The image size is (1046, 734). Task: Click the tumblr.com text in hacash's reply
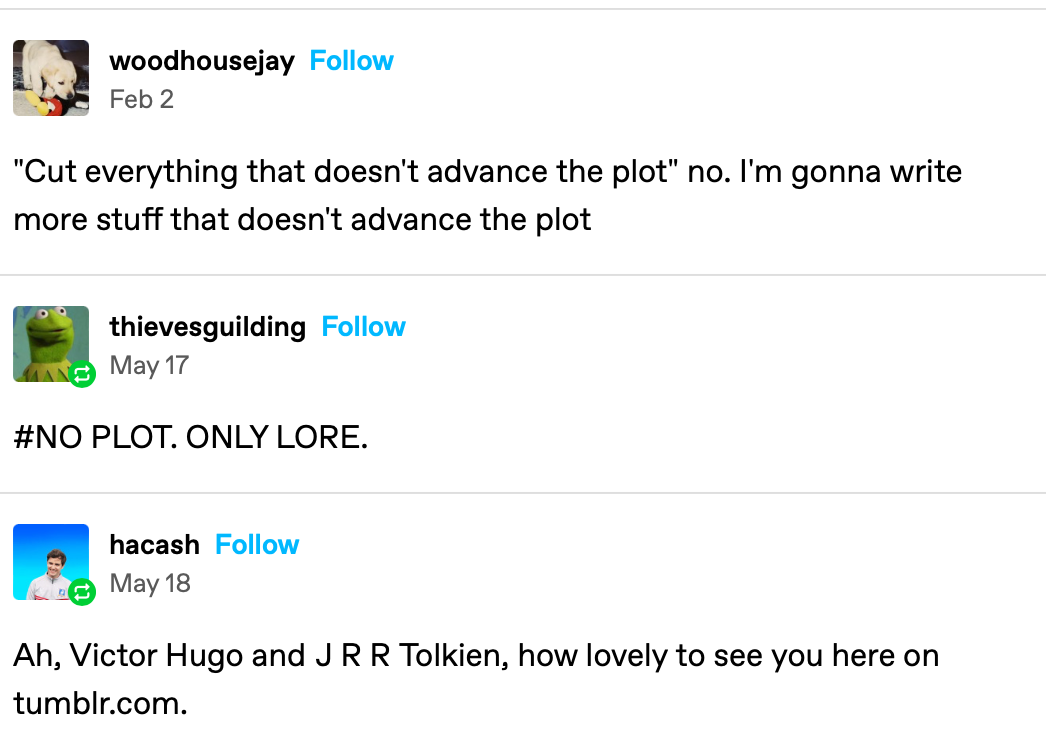click(x=100, y=702)
